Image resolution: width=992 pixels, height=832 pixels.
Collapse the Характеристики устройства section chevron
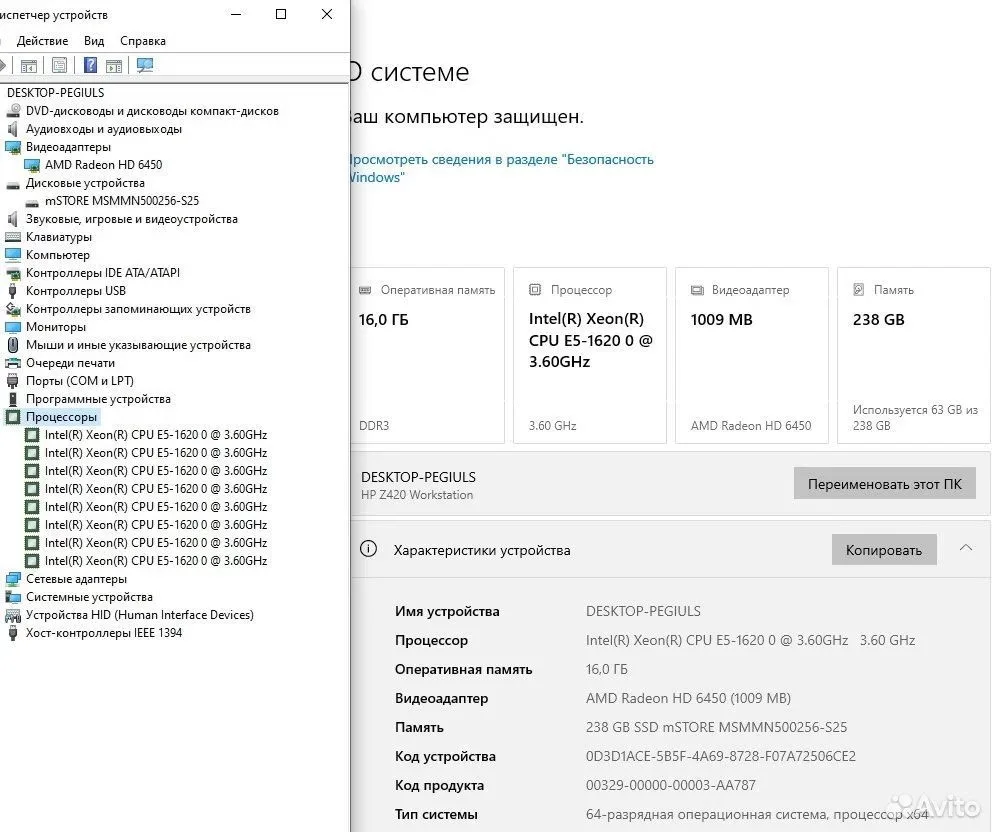[965, 548]
